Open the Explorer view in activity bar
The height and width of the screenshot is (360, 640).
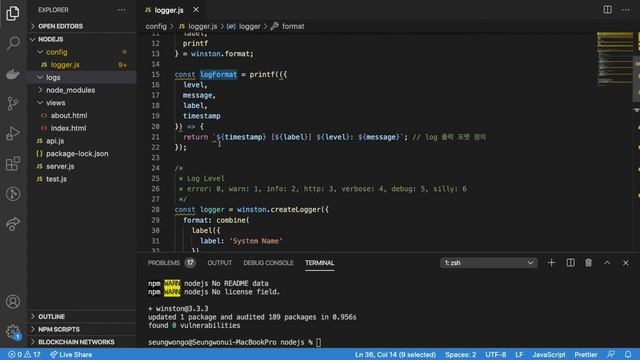click(13, 13)
